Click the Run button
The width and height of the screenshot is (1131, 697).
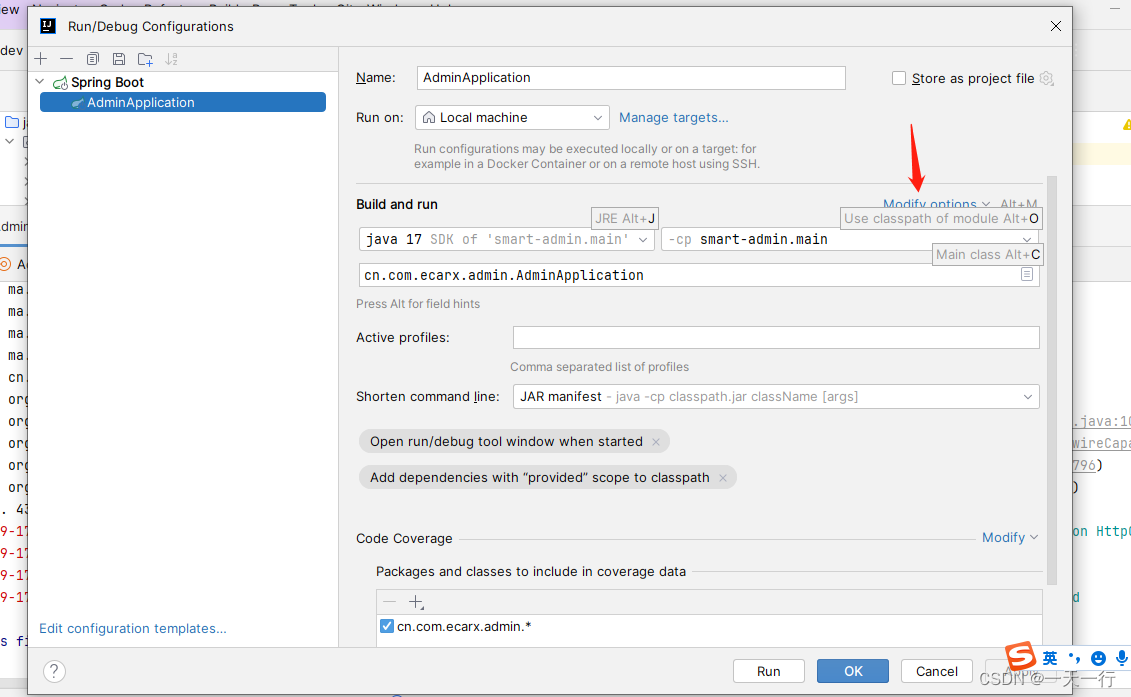point(768,671)
